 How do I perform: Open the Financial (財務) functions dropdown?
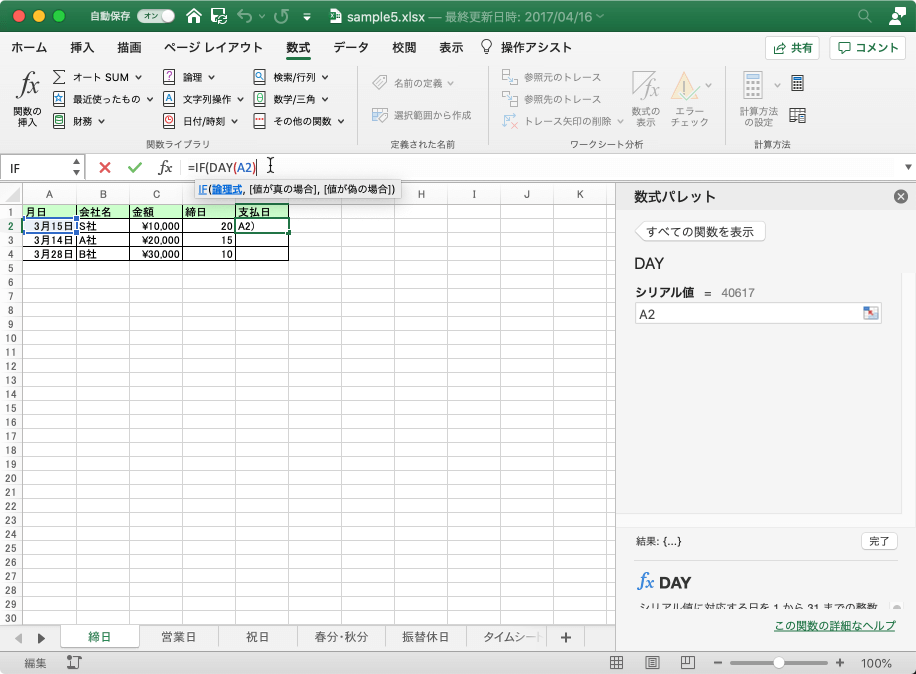79,121
